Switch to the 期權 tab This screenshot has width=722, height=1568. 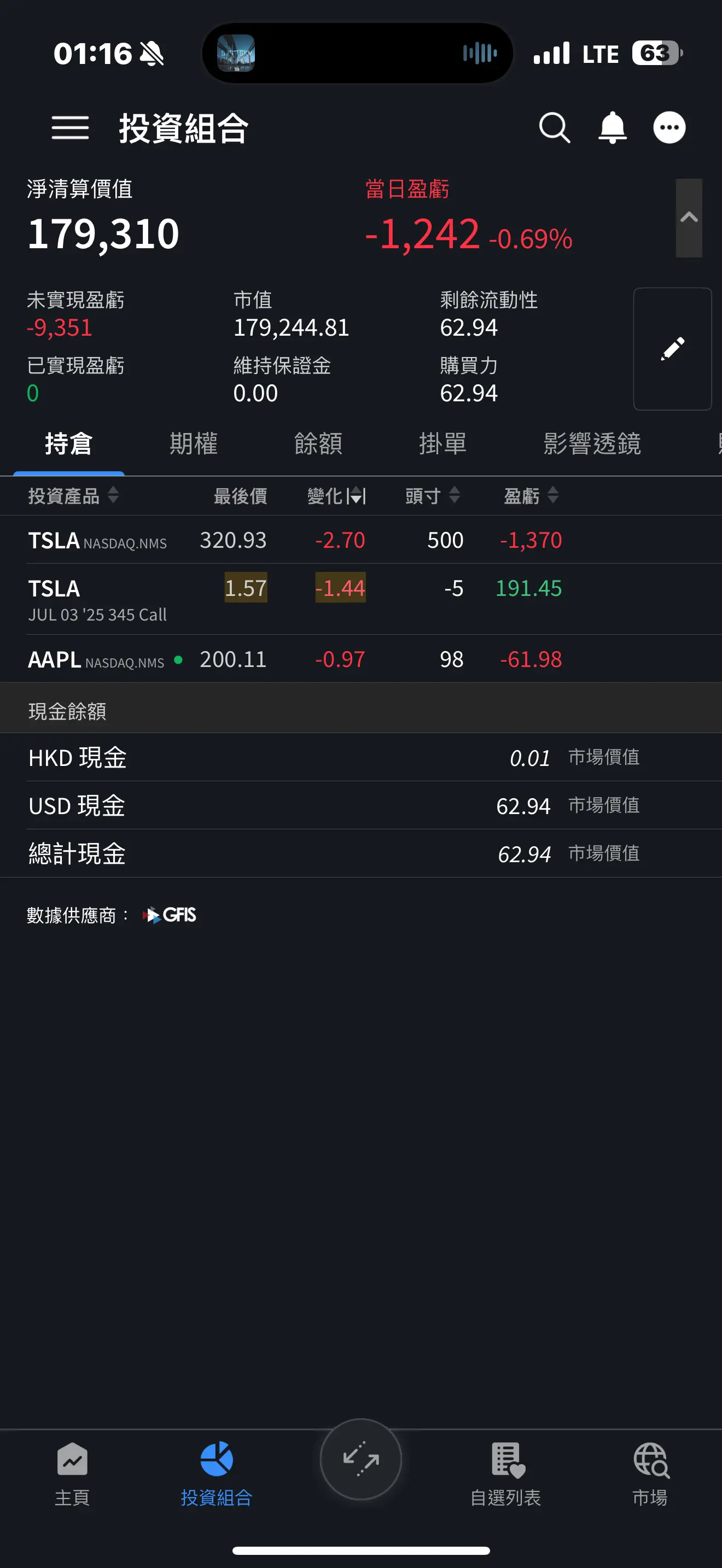pyautogui.click(x=193, y=444)
